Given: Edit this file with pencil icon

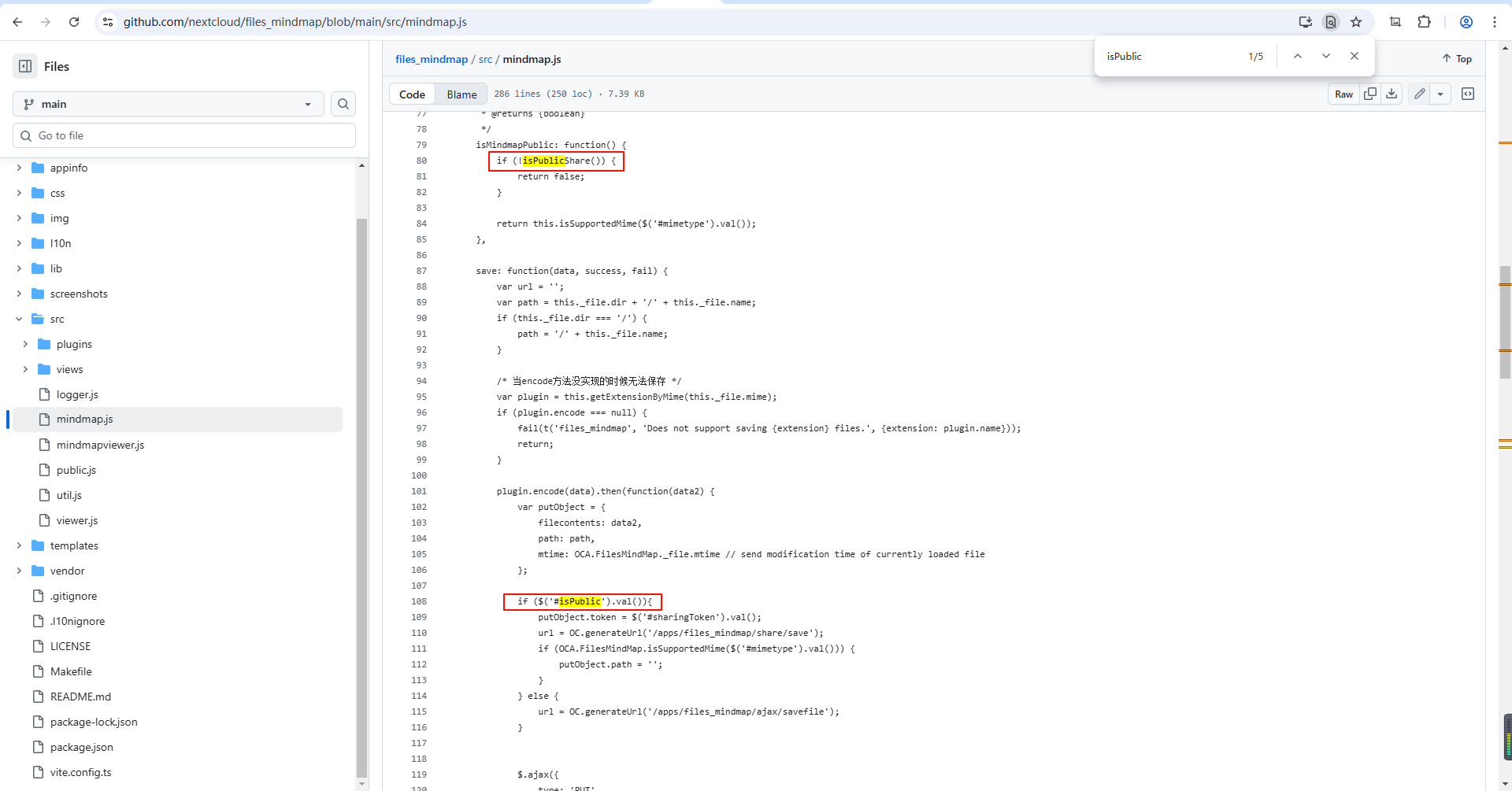Looking at the screenshot, I should tap(1419, 94).
